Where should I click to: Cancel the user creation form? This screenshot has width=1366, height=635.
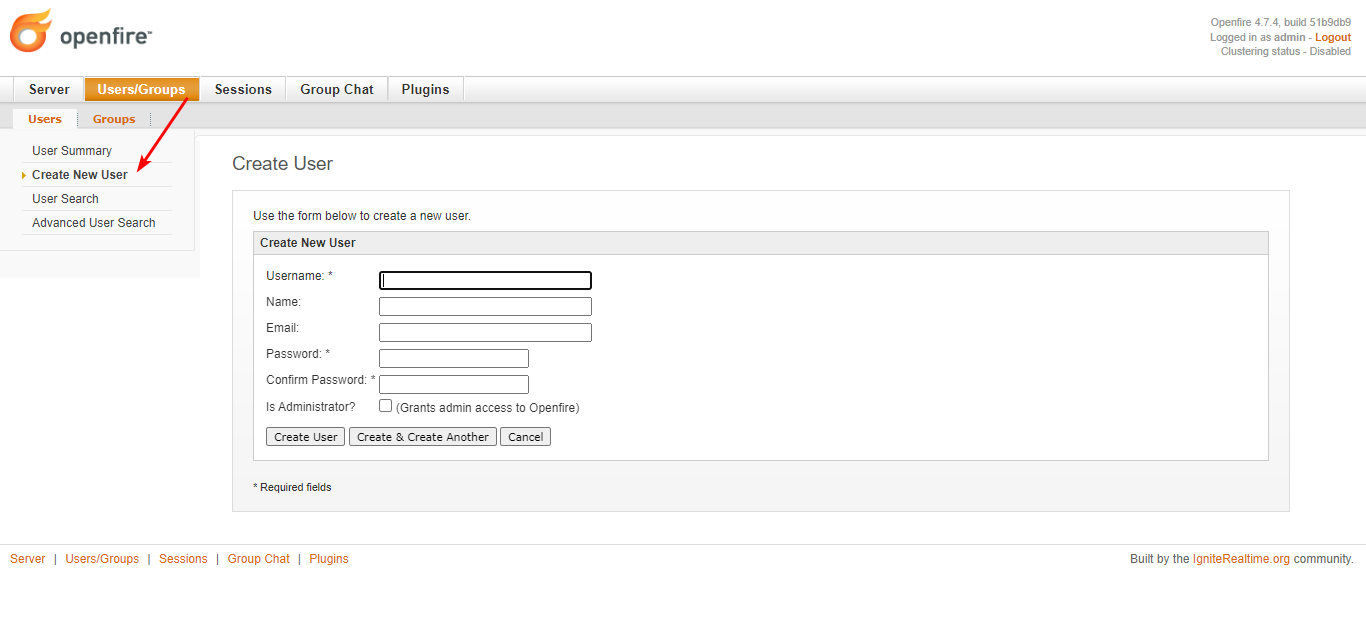(526, 437)
